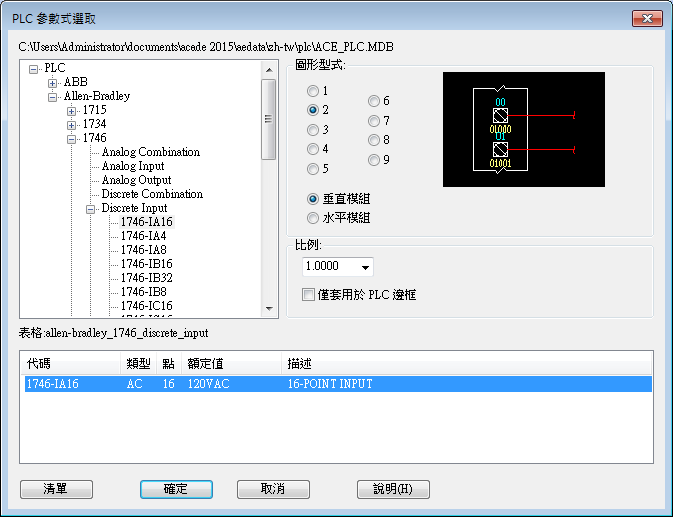Viewport: 673px width, 517px height.
Task: Select Analog Output in the tree
Action: (x=136, y=180)
